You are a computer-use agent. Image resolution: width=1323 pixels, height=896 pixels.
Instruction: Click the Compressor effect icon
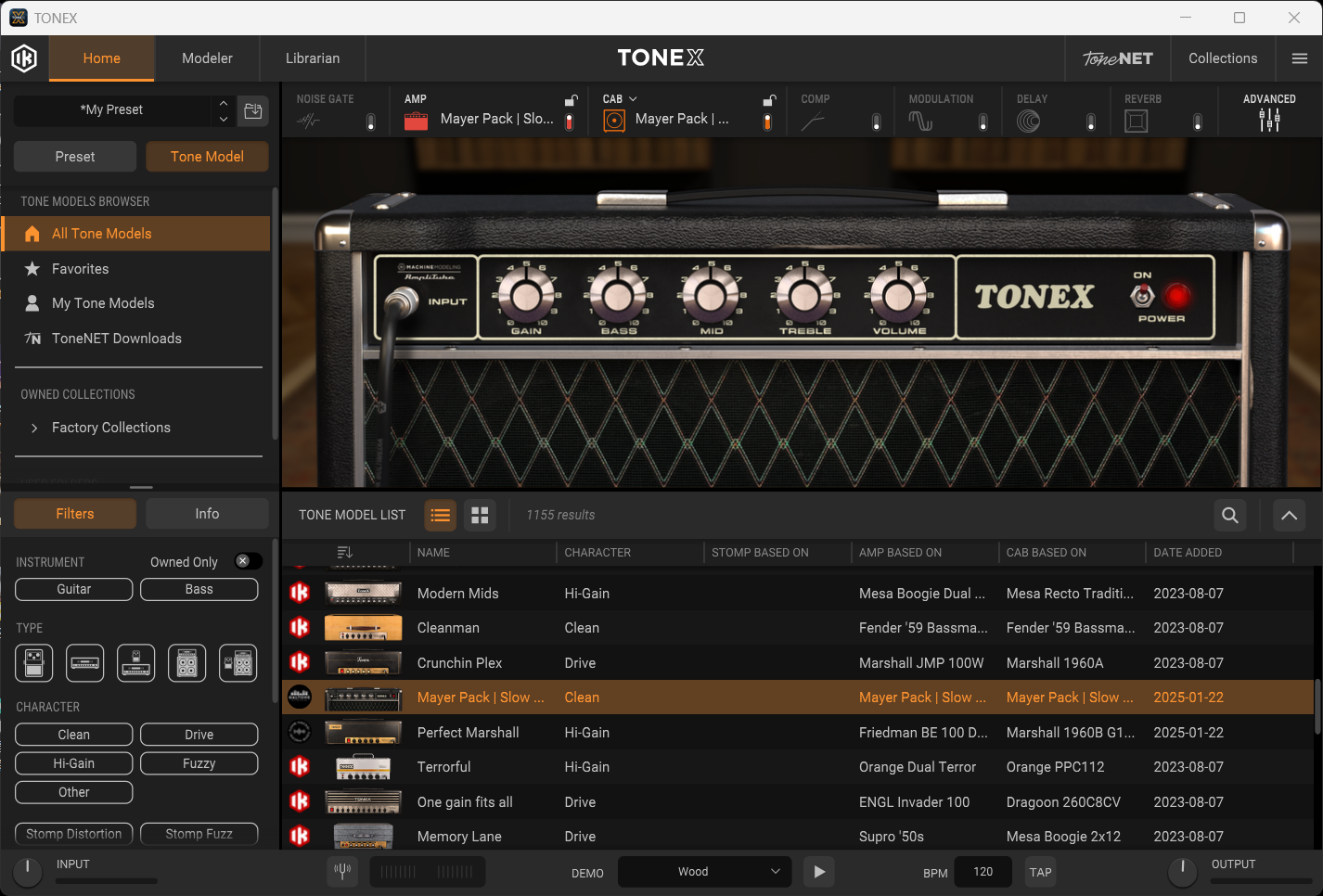pos(813,121)
